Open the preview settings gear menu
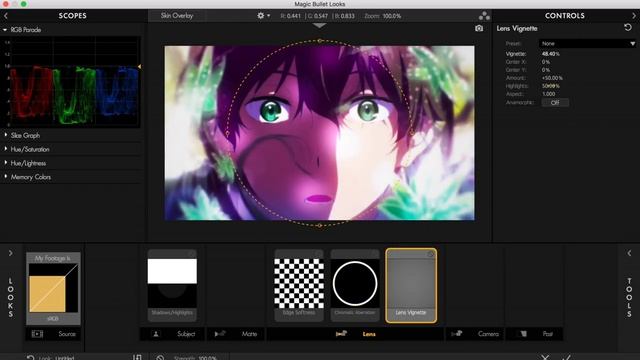 263,16
